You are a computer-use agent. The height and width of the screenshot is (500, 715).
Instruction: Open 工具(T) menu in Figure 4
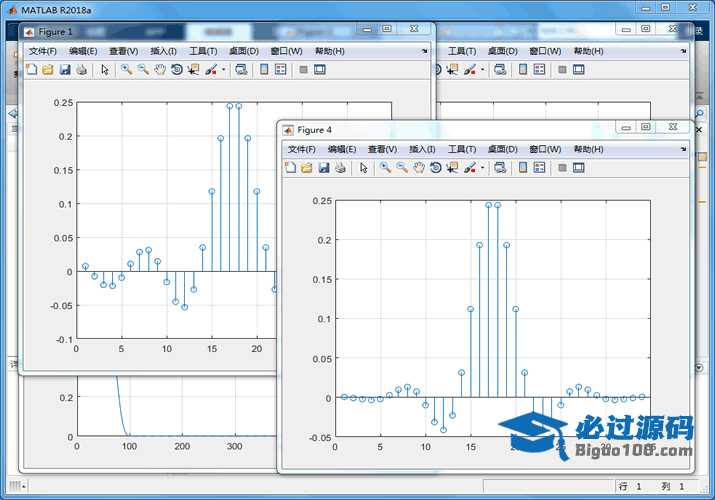462,149
